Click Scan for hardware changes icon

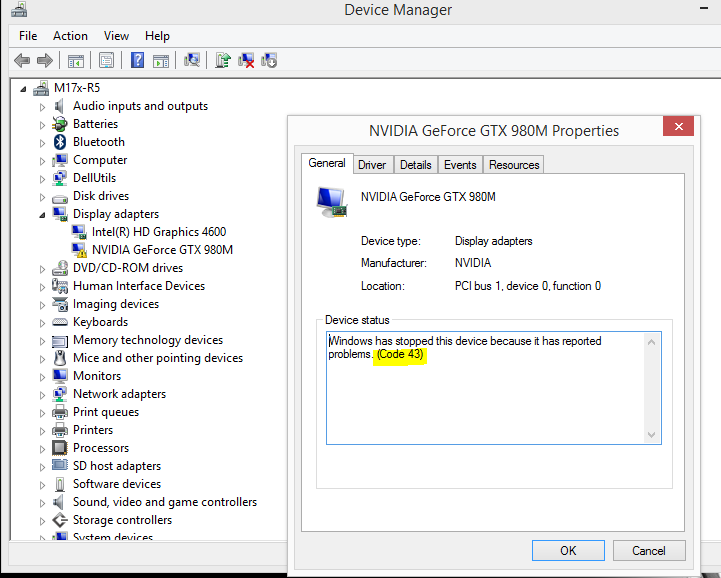pyautogui.click(x=192, y=60)
